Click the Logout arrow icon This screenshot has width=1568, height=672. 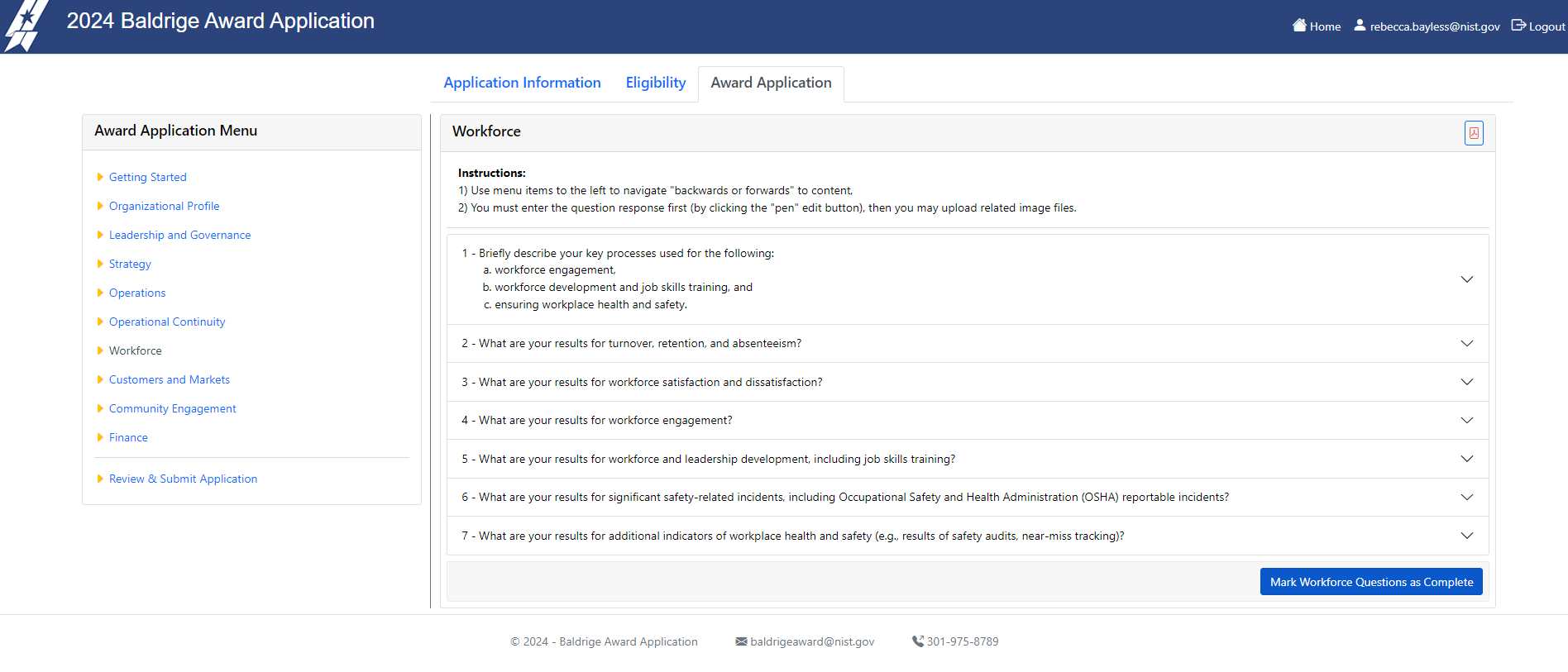[1518, 26]
